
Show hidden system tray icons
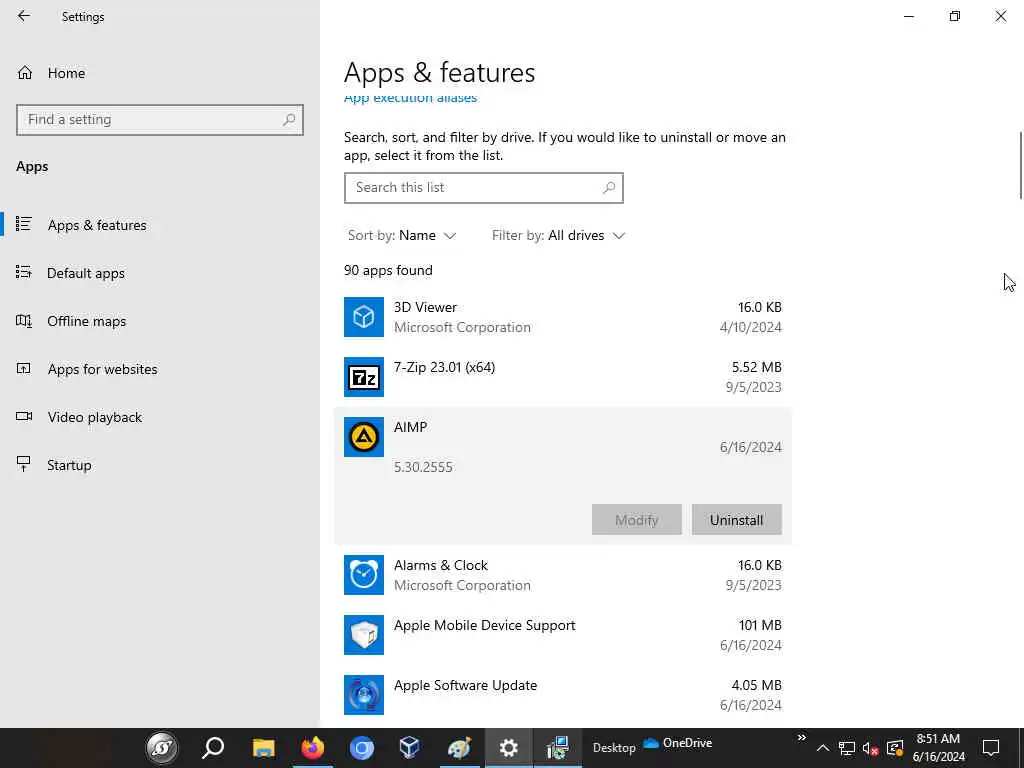[823, 748]
